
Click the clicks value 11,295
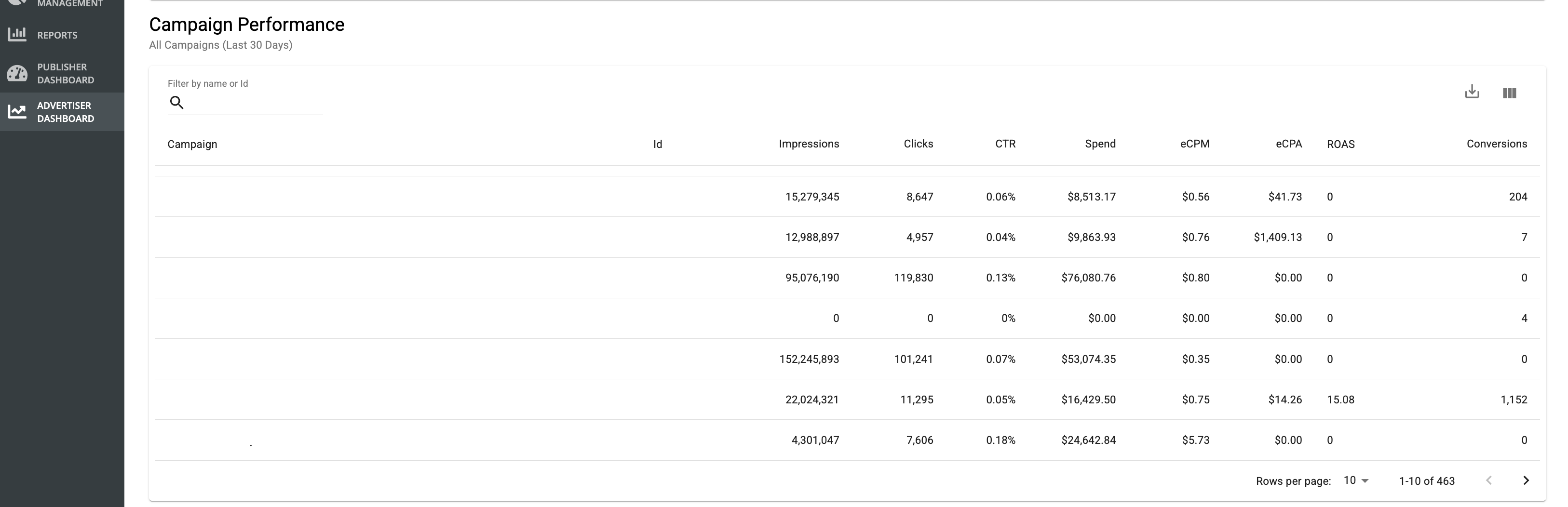click(x=917, y=400)
